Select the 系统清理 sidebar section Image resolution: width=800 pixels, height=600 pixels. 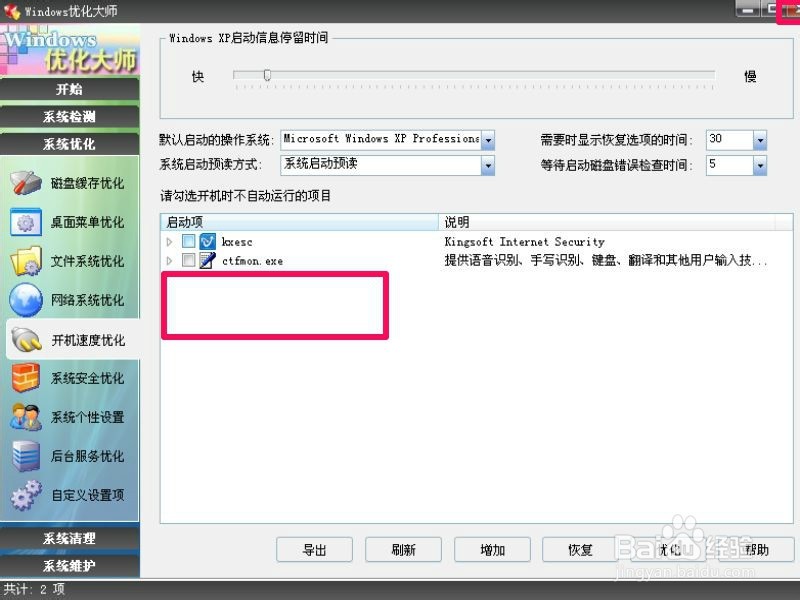pos(69,538)
